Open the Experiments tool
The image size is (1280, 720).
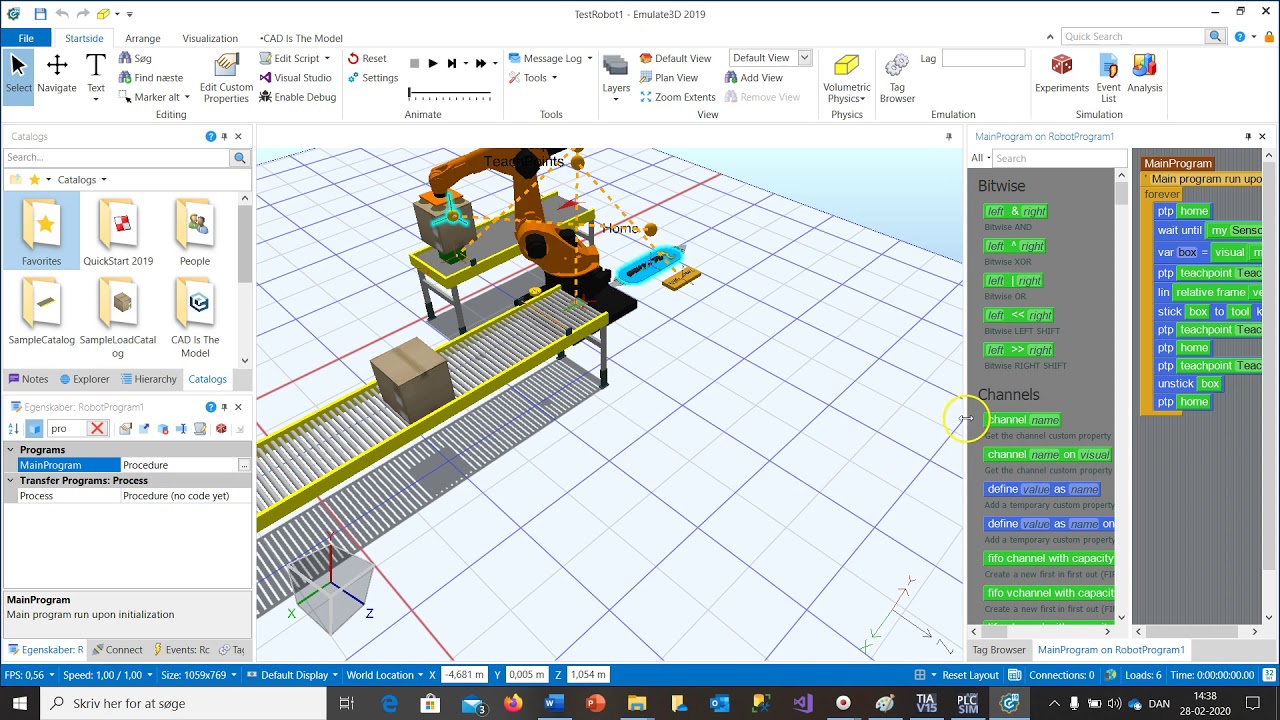(1062, 73)
